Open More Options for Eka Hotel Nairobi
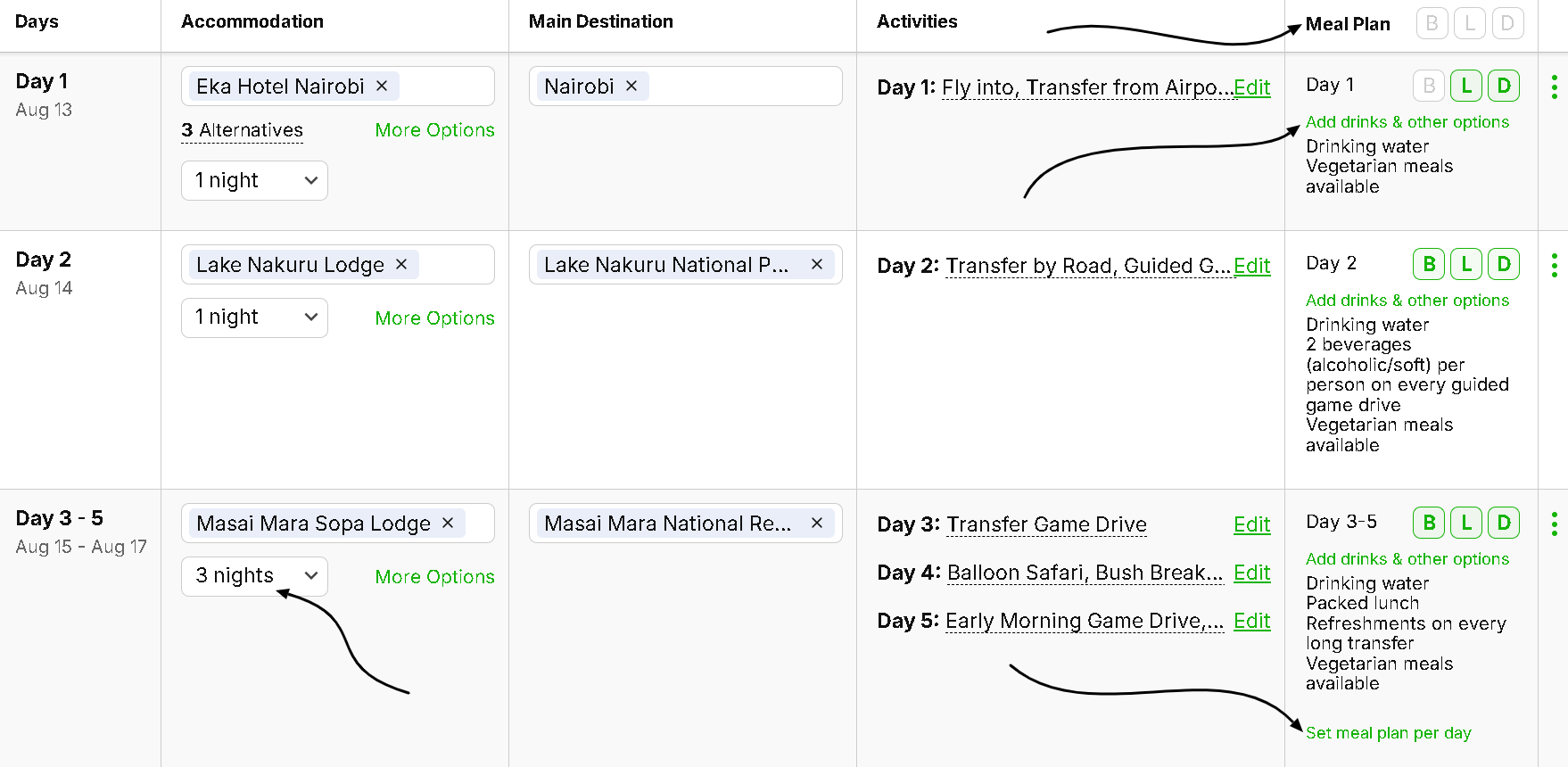This screenshot has height=767, width=1568. (434, 130)
